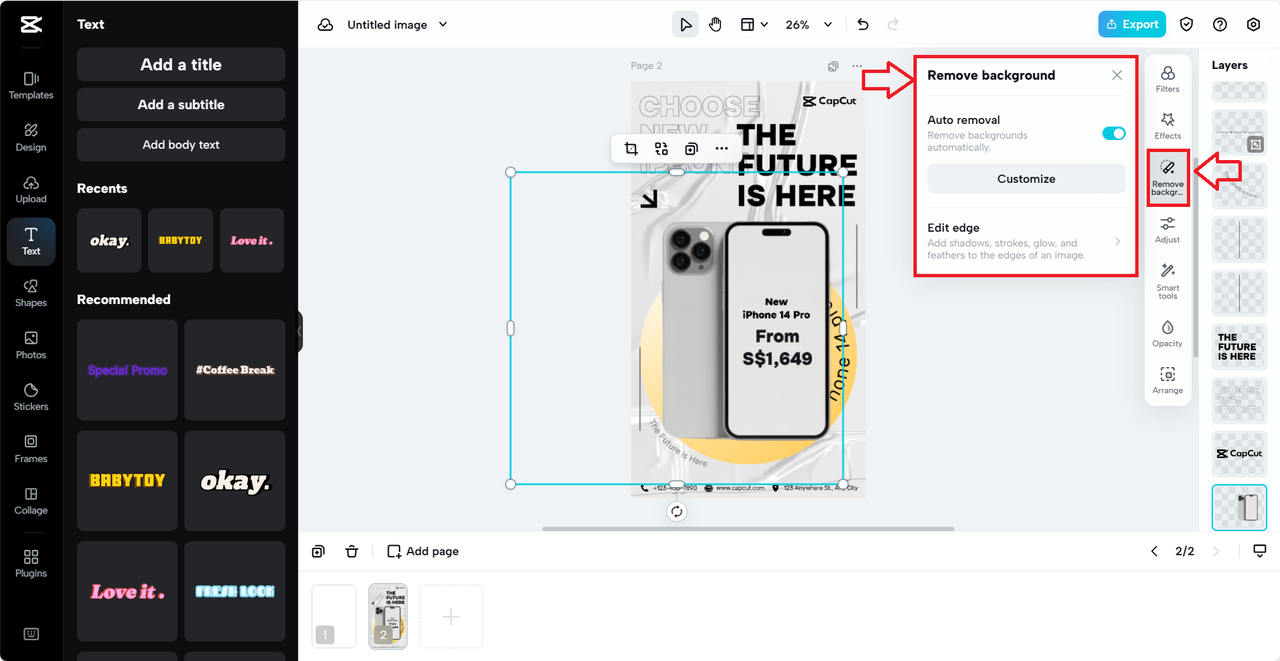Open the shield security icon
The width and height of the screenshot is (1280, 661).
point(1187,25)
